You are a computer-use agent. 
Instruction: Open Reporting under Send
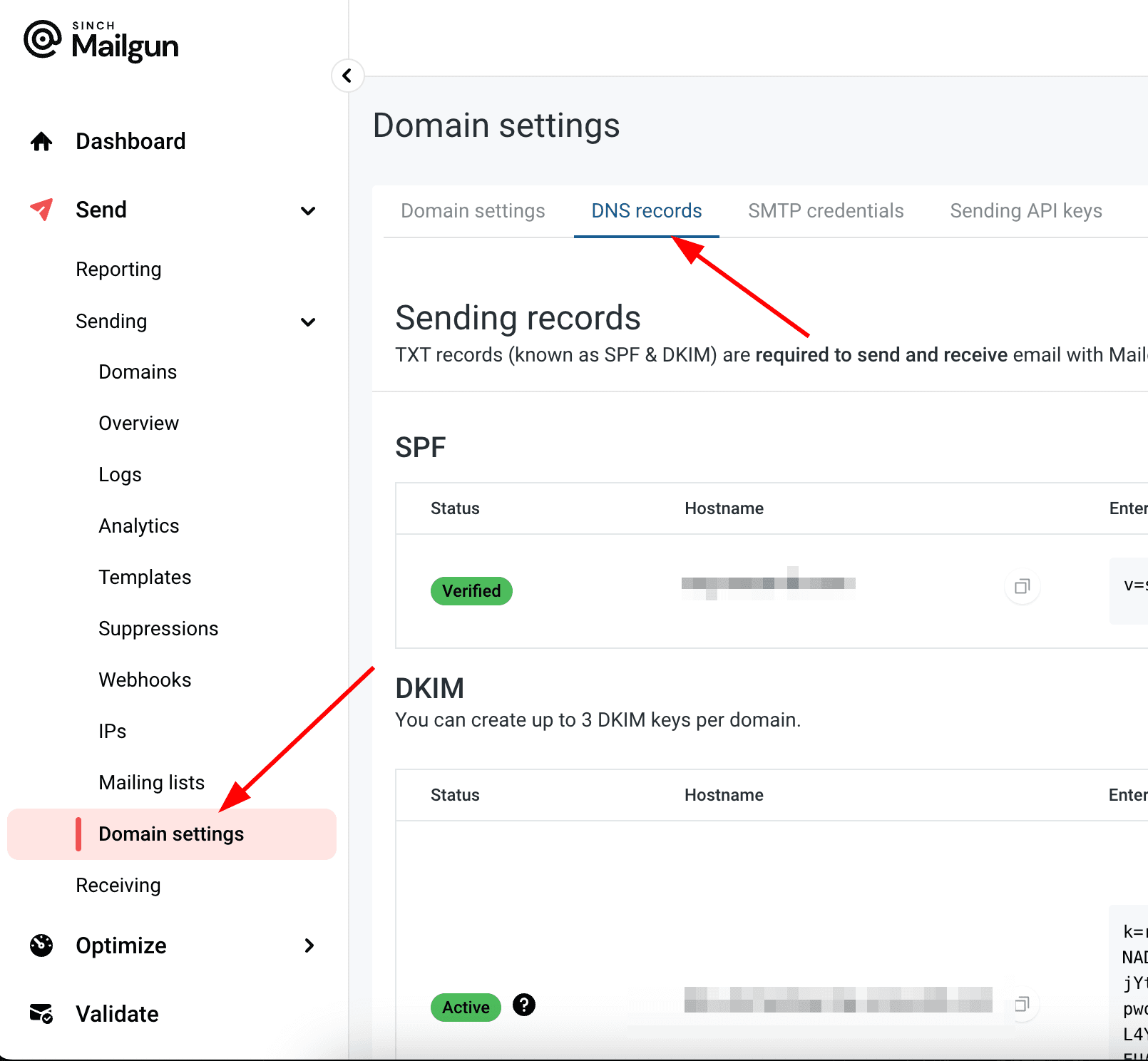point(118,270)
